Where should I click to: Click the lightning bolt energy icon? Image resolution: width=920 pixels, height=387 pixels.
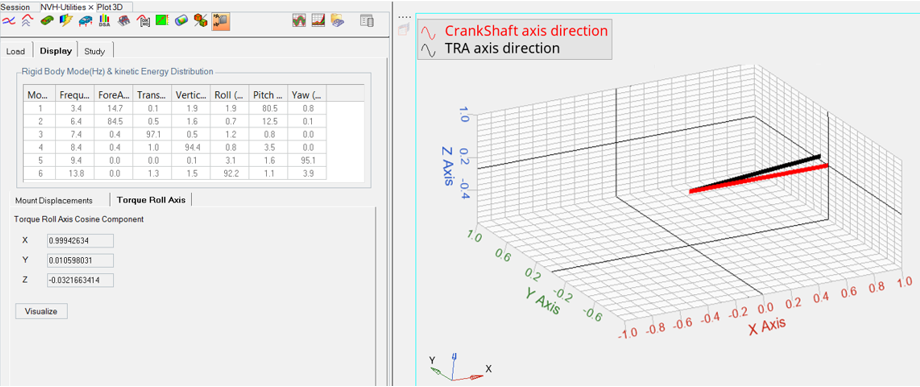coord(66,21)
